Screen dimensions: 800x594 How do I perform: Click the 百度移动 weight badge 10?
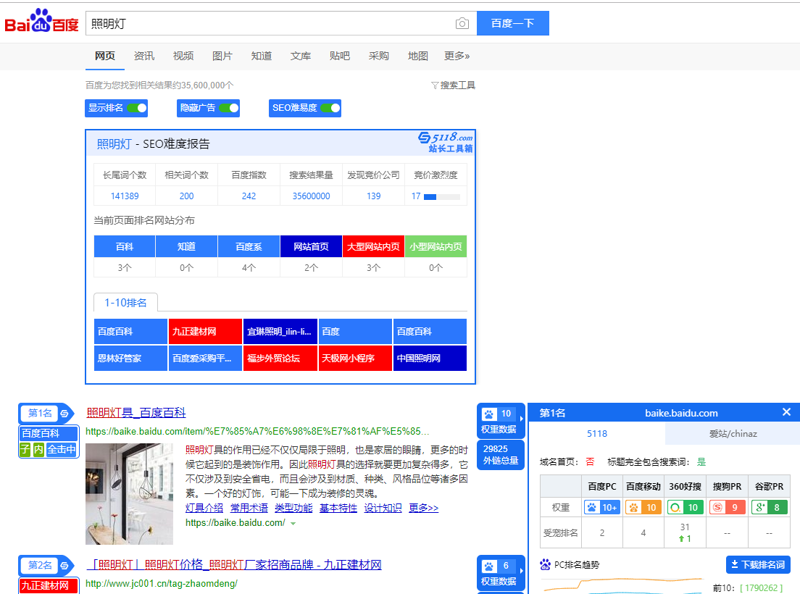click(x=643, y=507)
